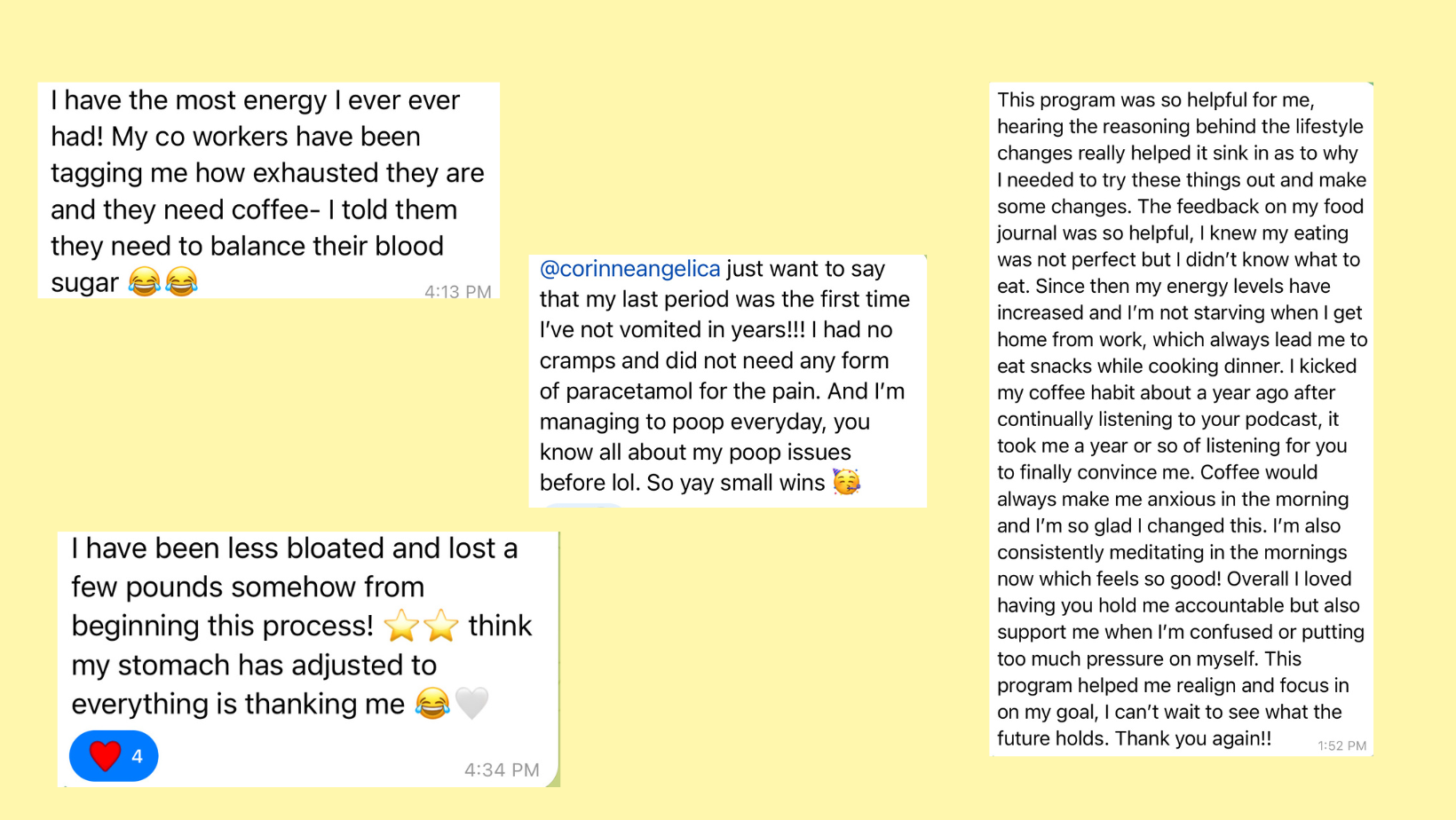This screenshot has height=820, width=1456.
Task: Click the party face emoji after 'small wins'
Action: (x=847, y=482)
